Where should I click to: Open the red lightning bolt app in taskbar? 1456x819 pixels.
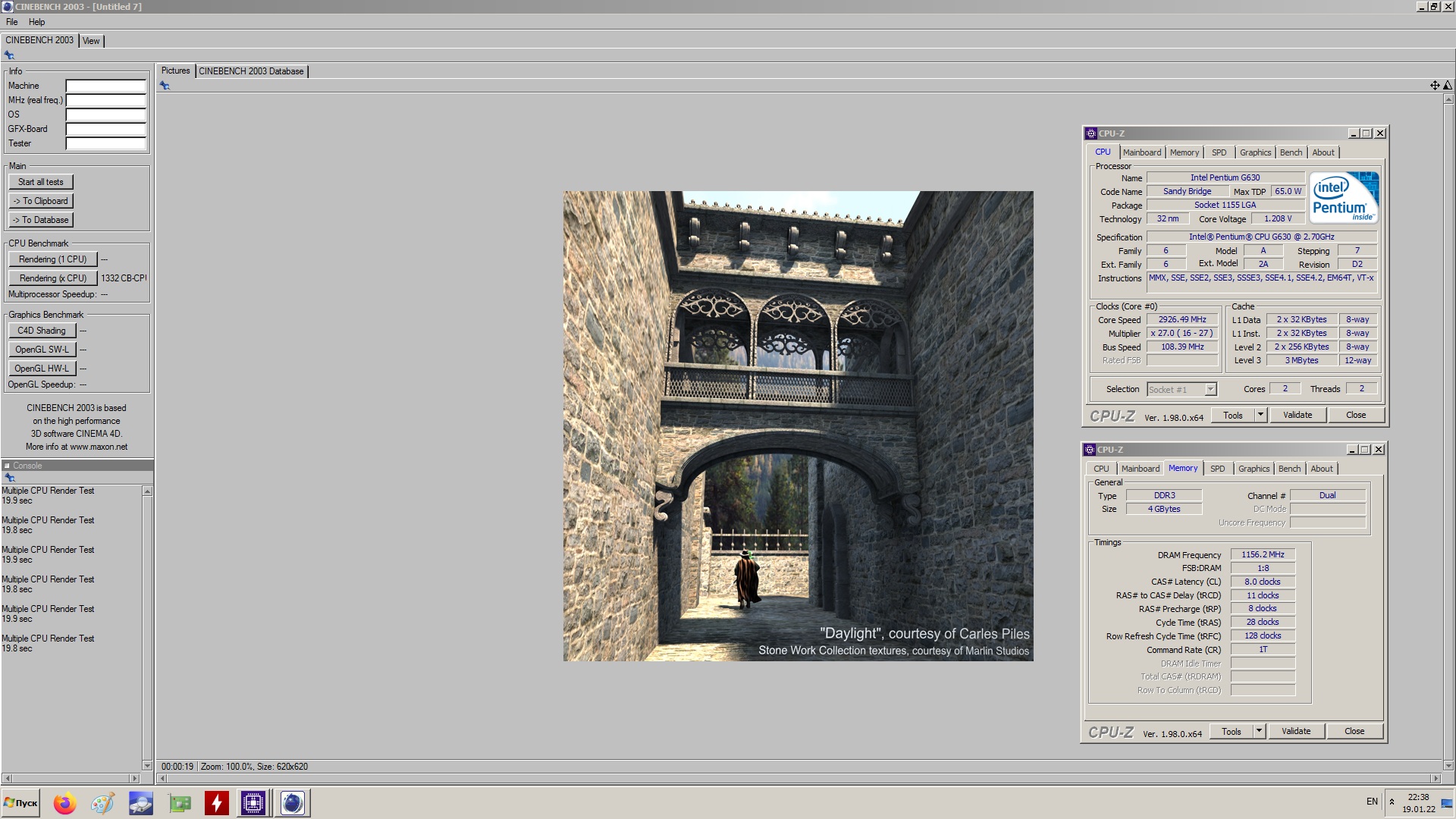[217, 803]
